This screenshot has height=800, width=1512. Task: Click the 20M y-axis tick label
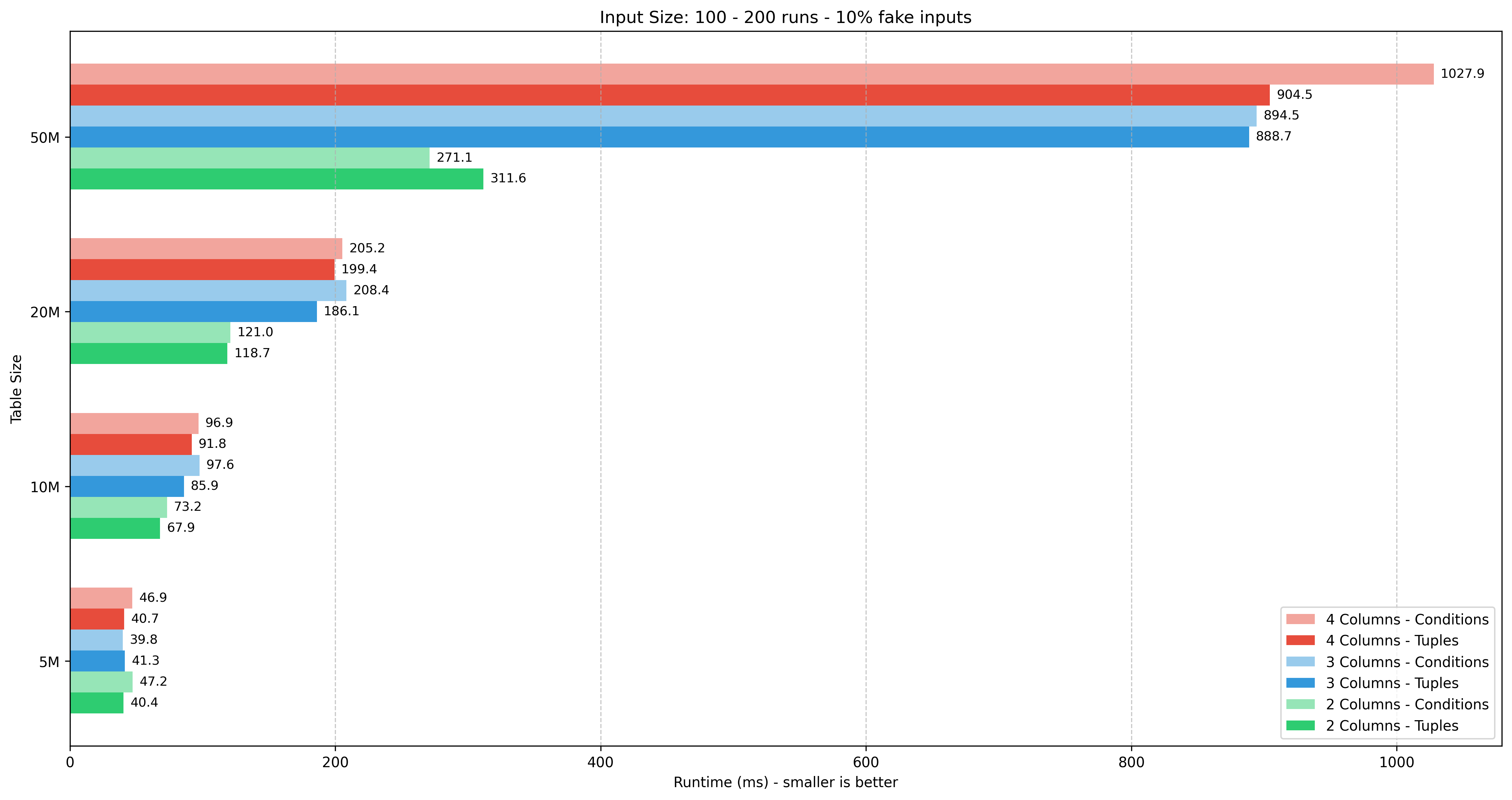(45, 312)
